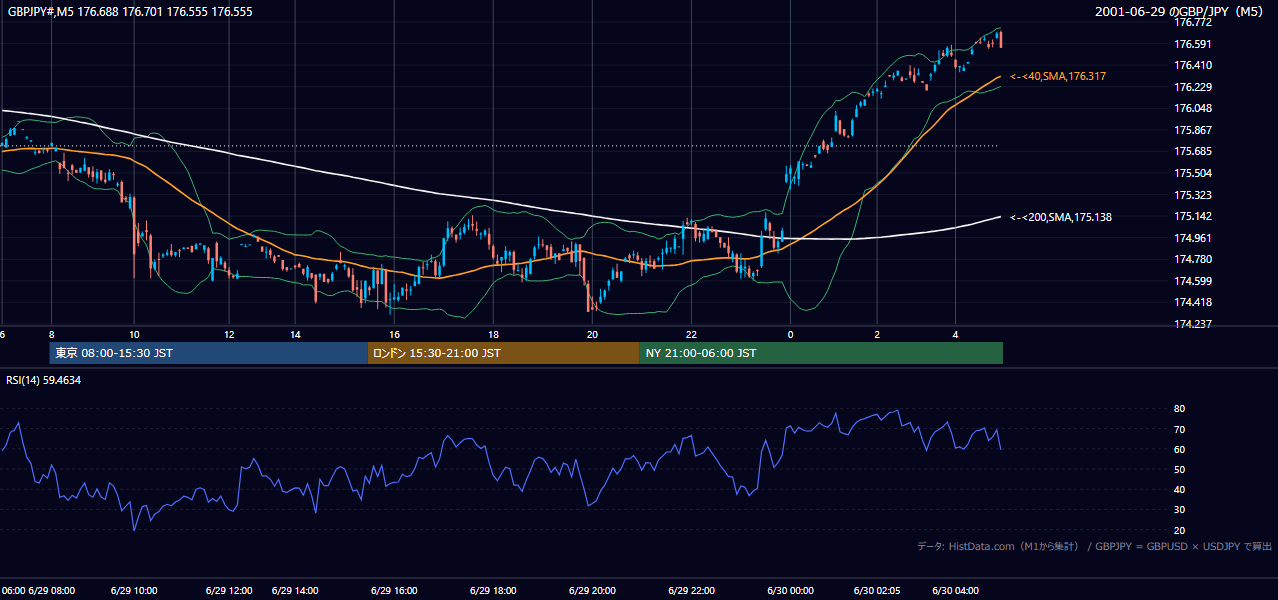Click the 6/30 00:00 date label

coord(790,590)
